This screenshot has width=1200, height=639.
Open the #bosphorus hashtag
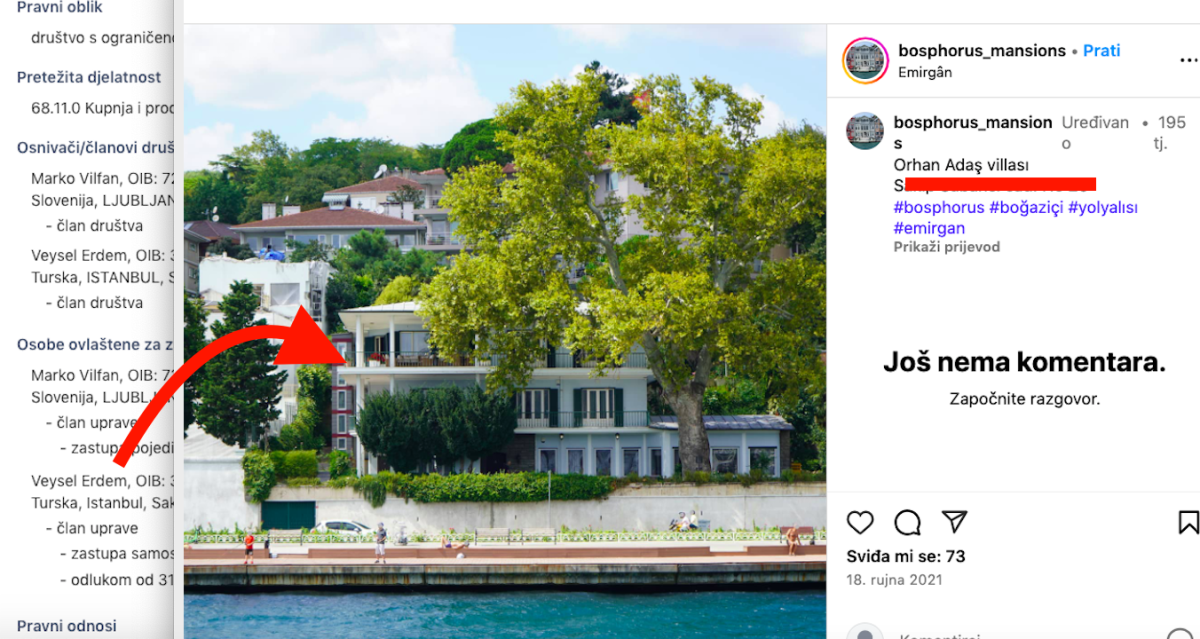939,207
